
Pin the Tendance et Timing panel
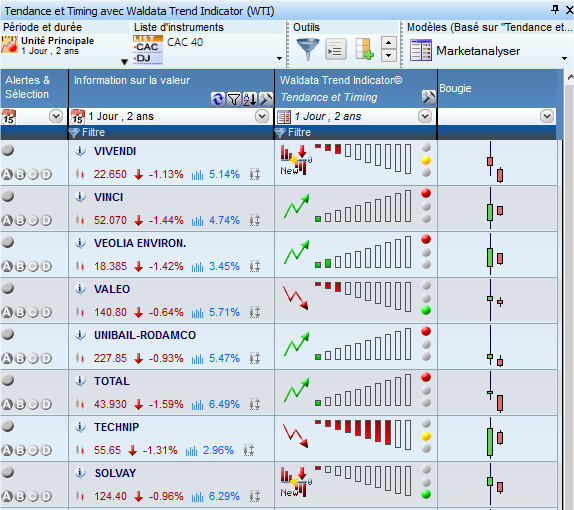coord(555,10)
